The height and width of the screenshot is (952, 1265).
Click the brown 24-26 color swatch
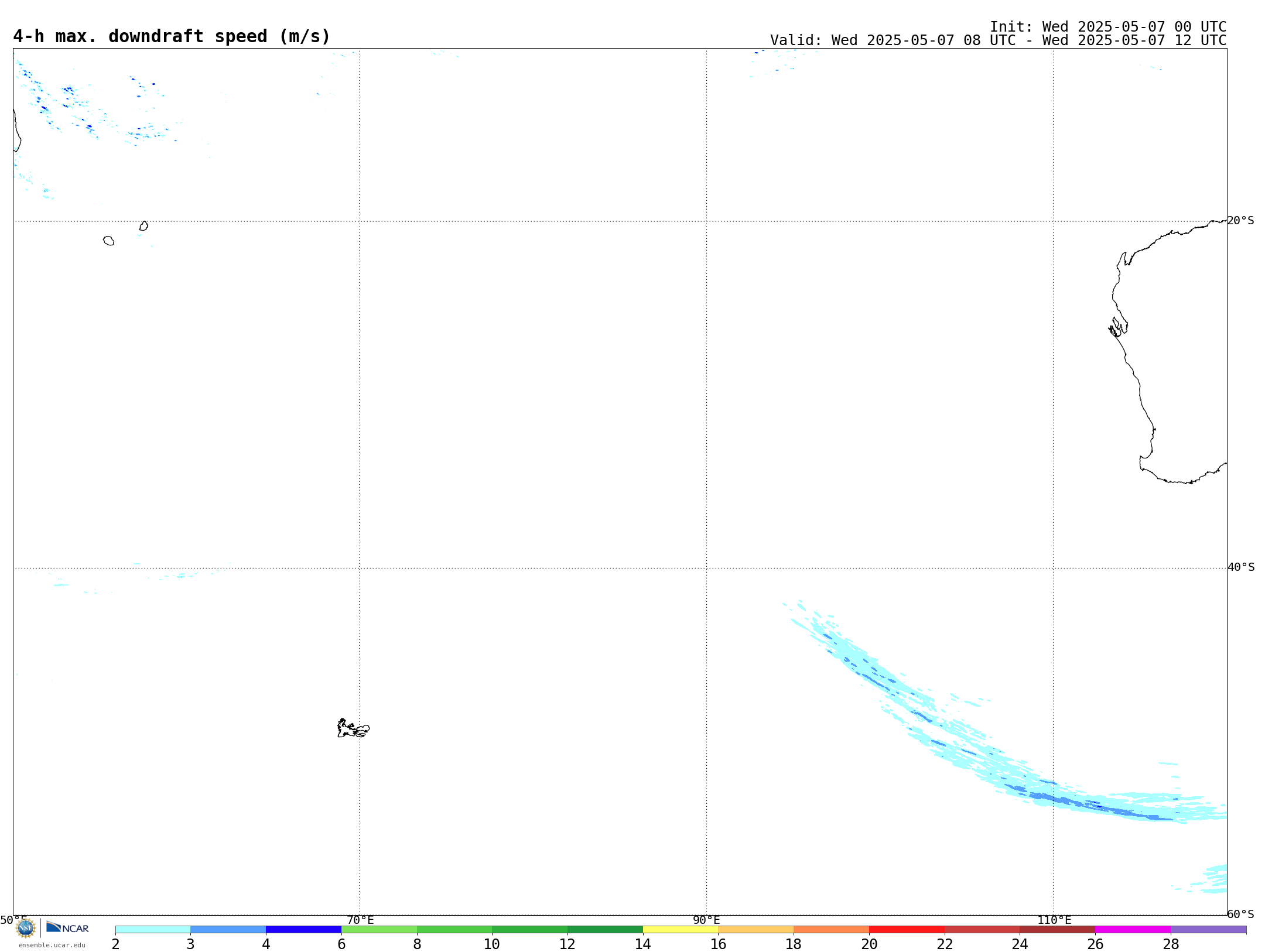click(1057, 929)
